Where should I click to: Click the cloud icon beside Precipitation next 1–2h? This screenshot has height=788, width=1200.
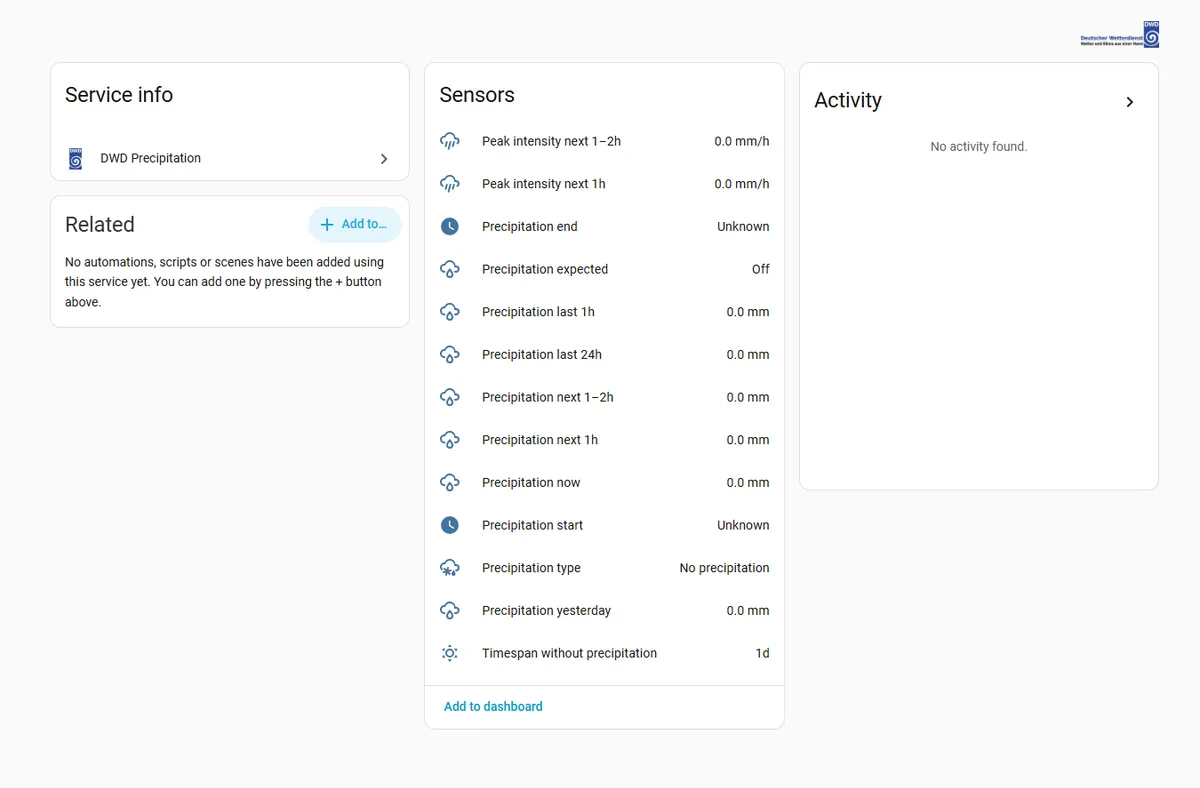[x=450, y=397]
